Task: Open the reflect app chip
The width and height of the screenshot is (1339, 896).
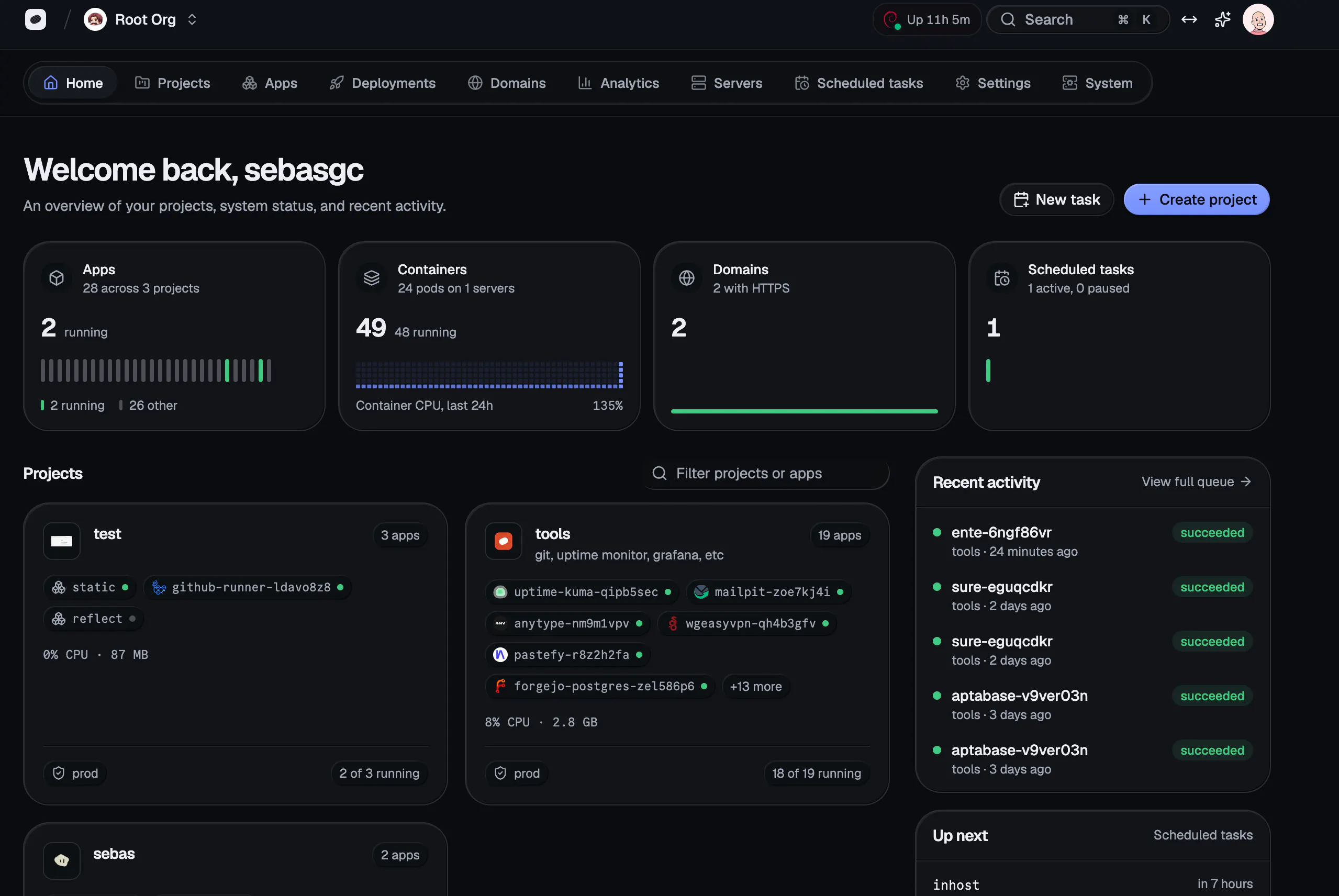Action: [x=94, y=618]
